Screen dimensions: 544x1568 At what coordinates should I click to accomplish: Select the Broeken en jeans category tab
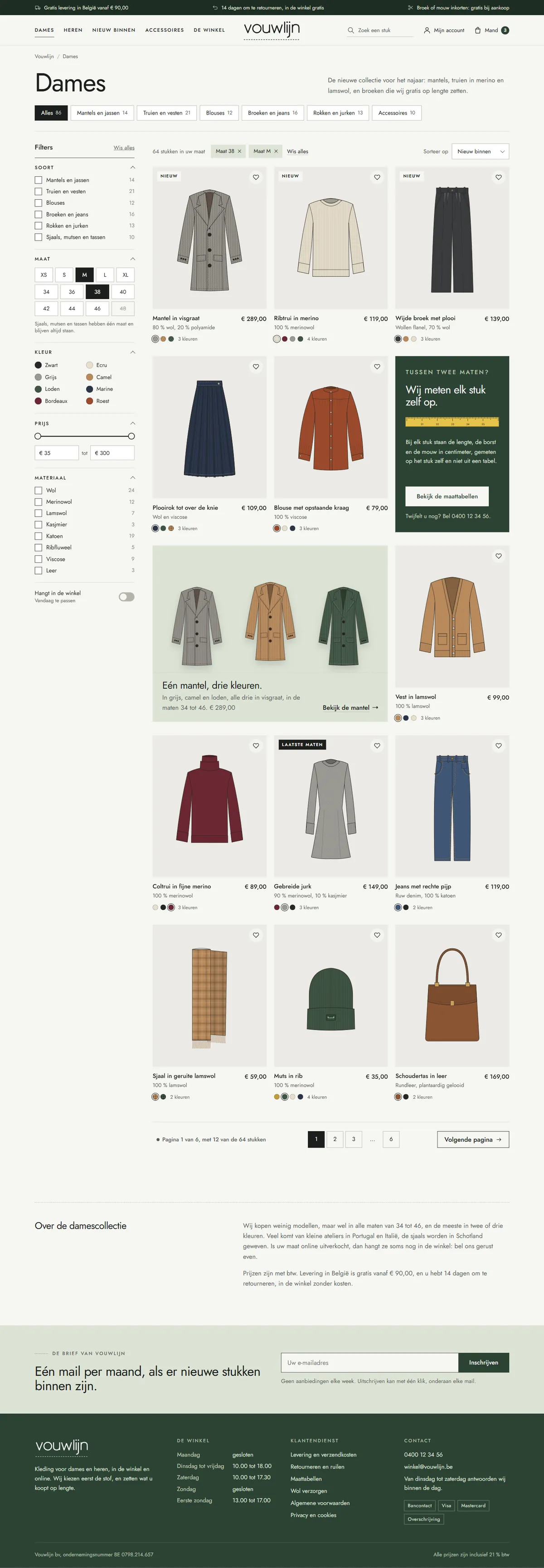pyautogui.click(x=273, y=113)
